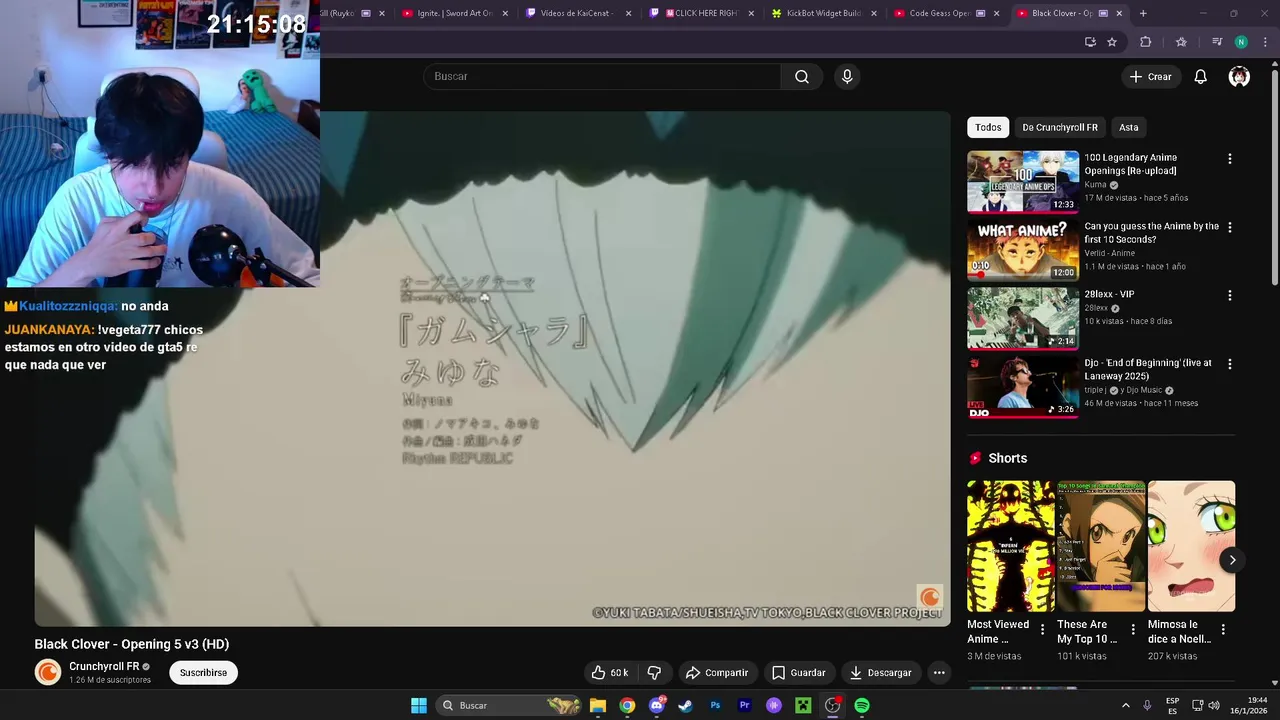Viewport: 1280px width, 720px height.
Task: Open a new browser tab
Action: click(x=1143, y=14)
